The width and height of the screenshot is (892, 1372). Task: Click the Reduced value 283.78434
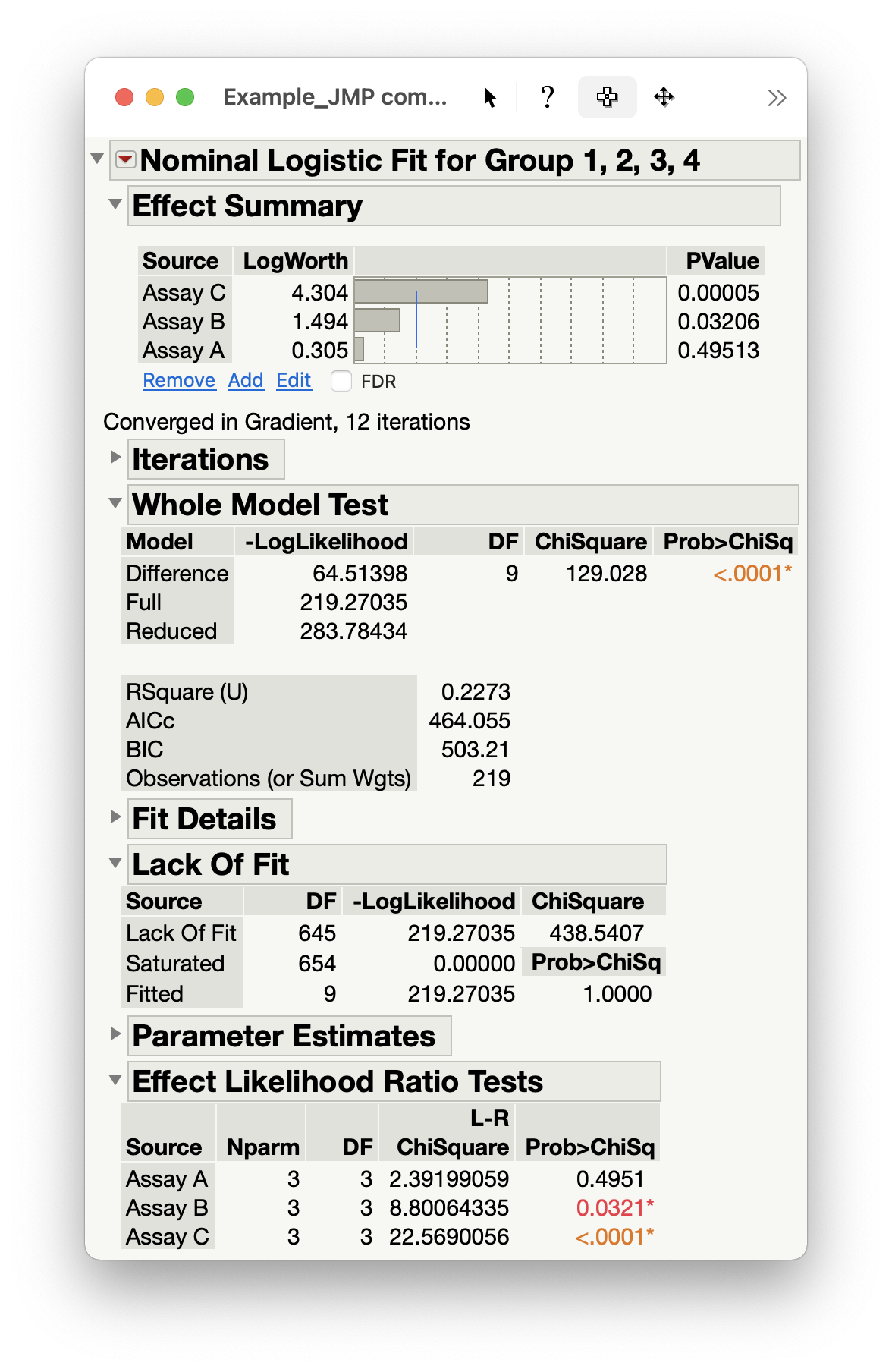click(x=353, y=631)
